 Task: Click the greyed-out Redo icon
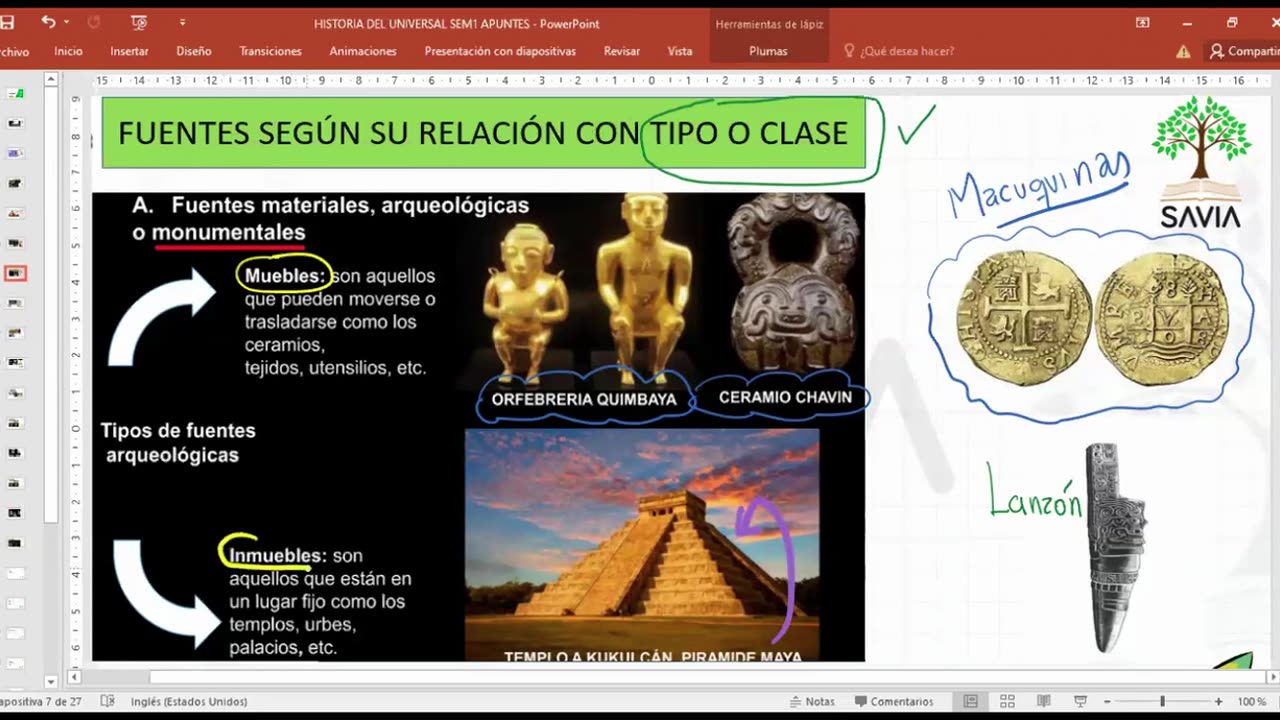(94, 22)
